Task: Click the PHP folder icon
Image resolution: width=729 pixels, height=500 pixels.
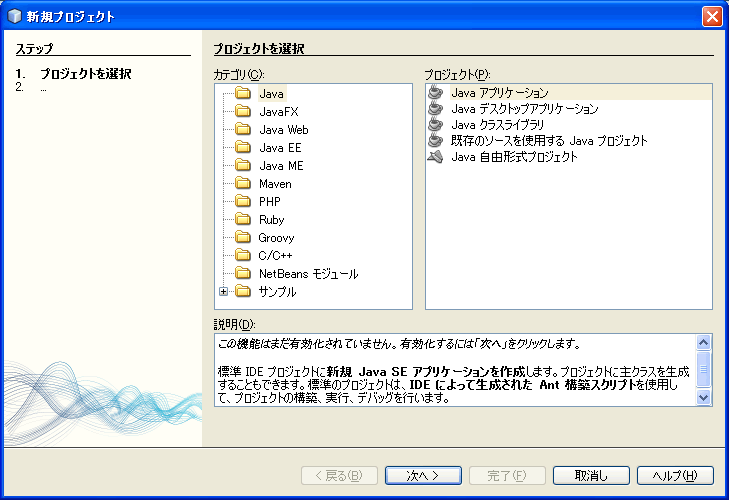Action: pos(243,201)
